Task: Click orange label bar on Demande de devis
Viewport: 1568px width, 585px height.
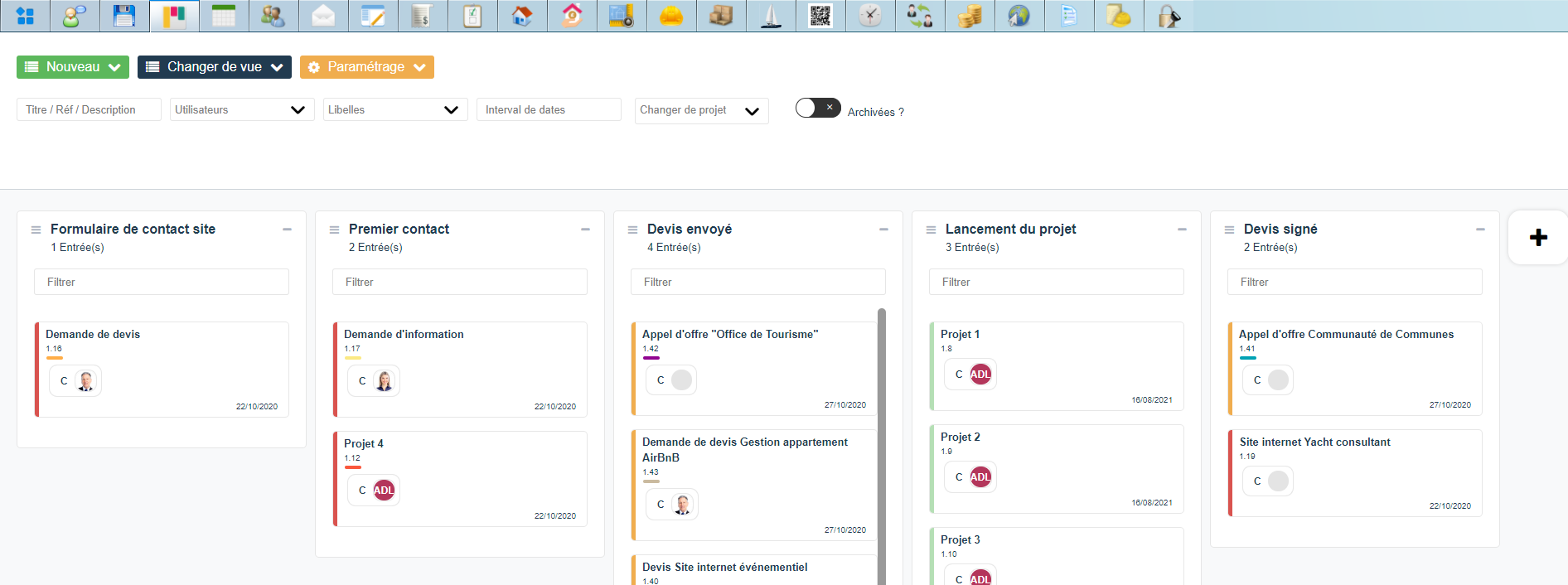Action: coord(55,358)
